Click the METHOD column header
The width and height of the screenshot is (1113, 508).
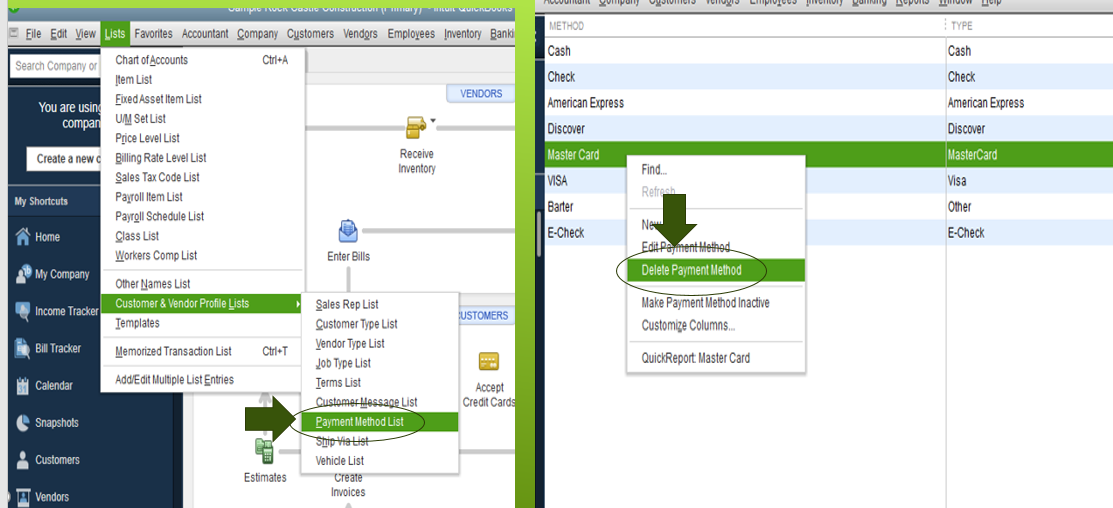tap(745, 26)
